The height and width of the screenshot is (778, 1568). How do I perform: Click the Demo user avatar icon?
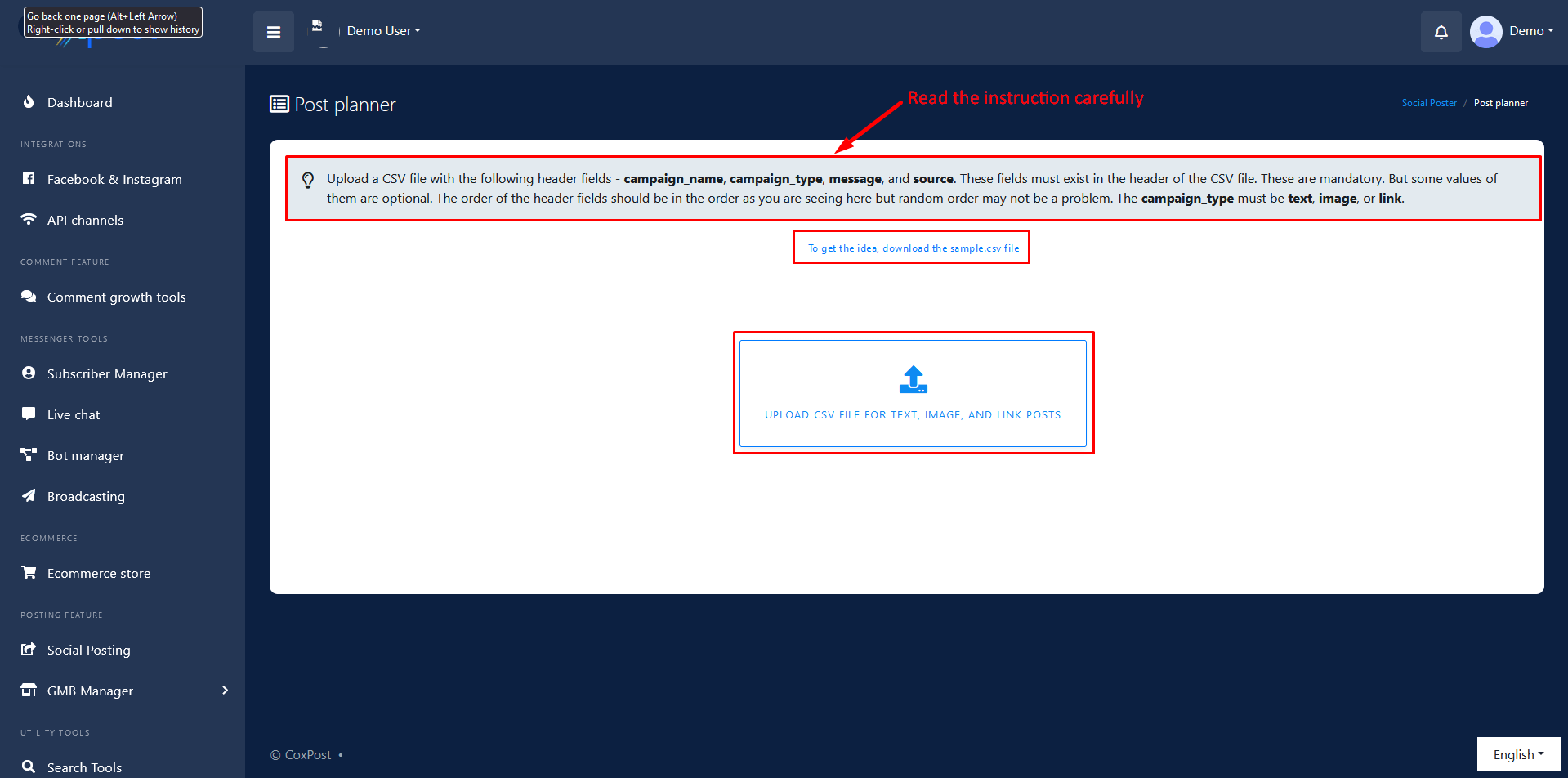(x=1485, y=32)
